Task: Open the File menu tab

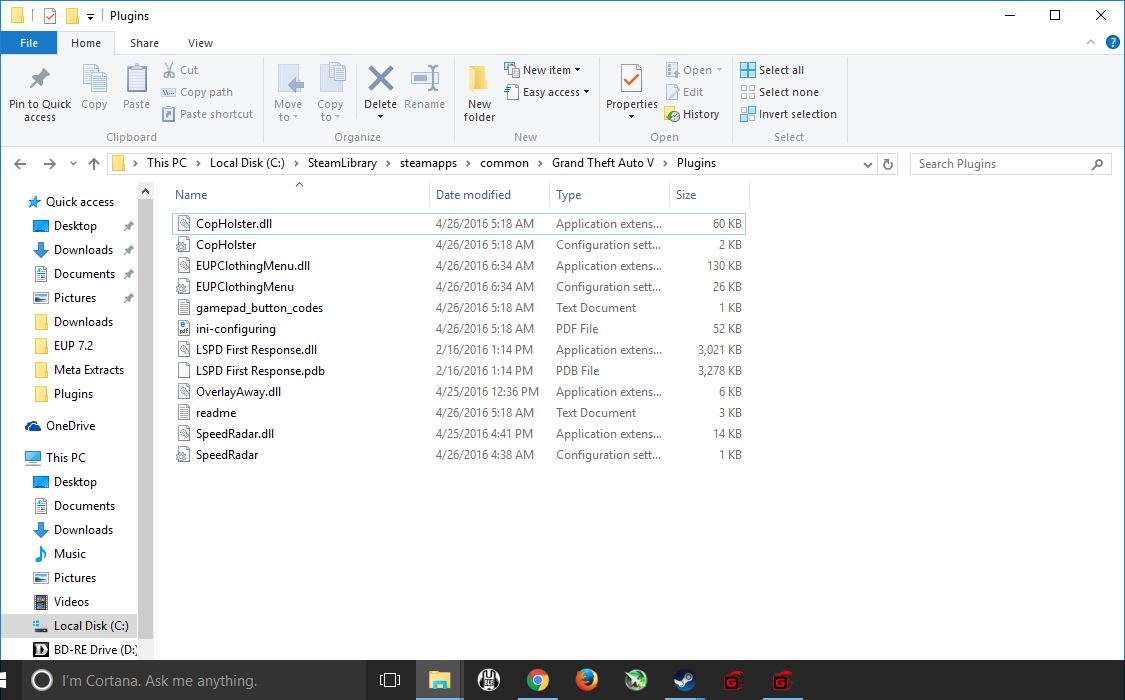Action: coord(29,43)
